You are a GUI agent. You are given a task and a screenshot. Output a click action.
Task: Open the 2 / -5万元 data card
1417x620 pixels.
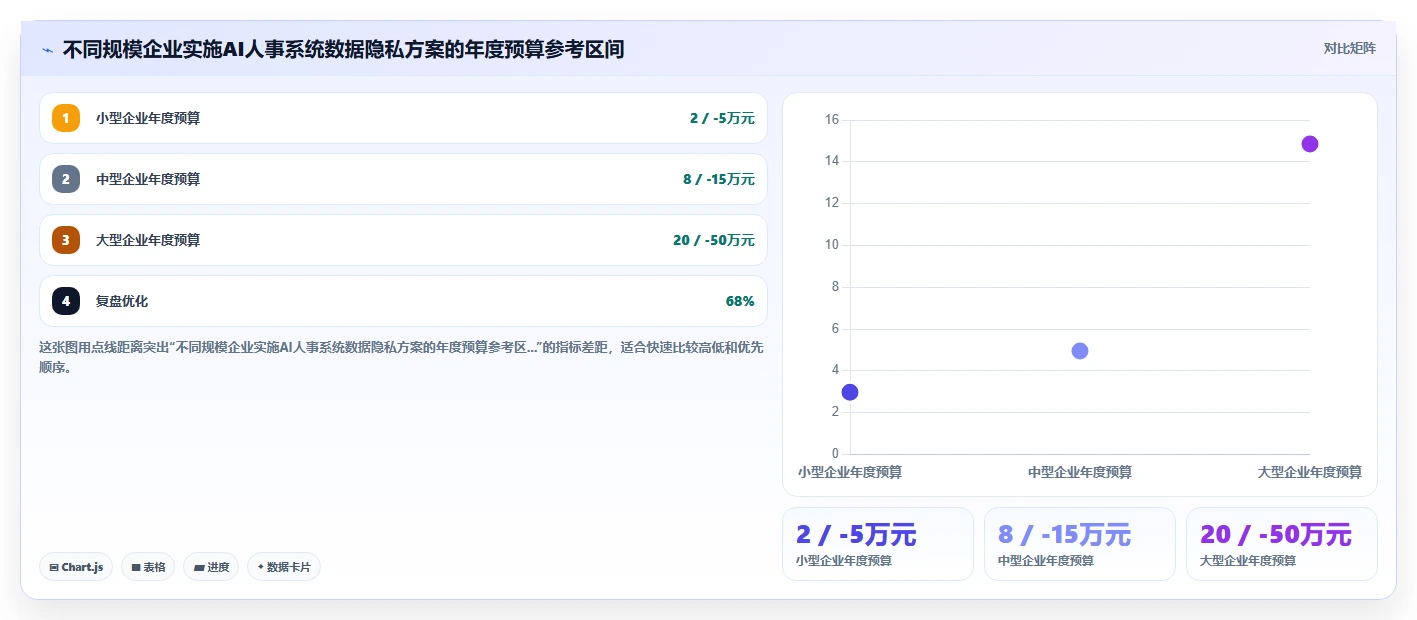pos(878,544)
